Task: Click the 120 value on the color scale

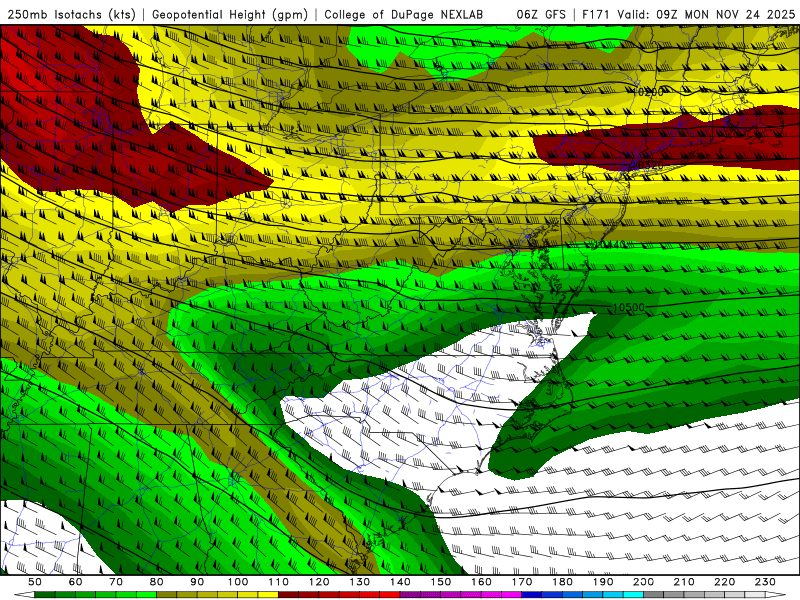Action: click(x=319, y=582)
